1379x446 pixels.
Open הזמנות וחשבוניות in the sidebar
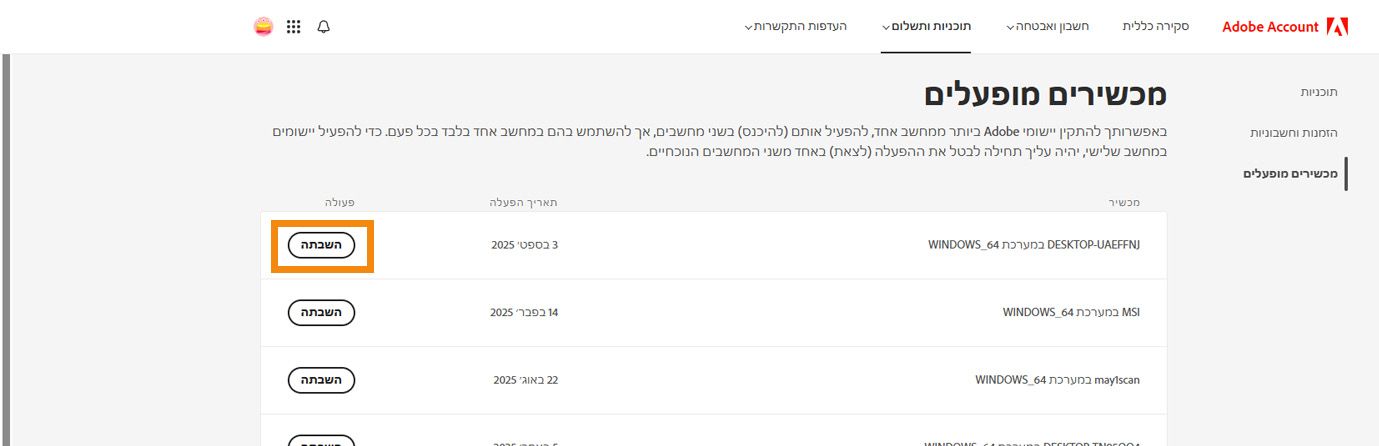click(x=1294, y=132)
